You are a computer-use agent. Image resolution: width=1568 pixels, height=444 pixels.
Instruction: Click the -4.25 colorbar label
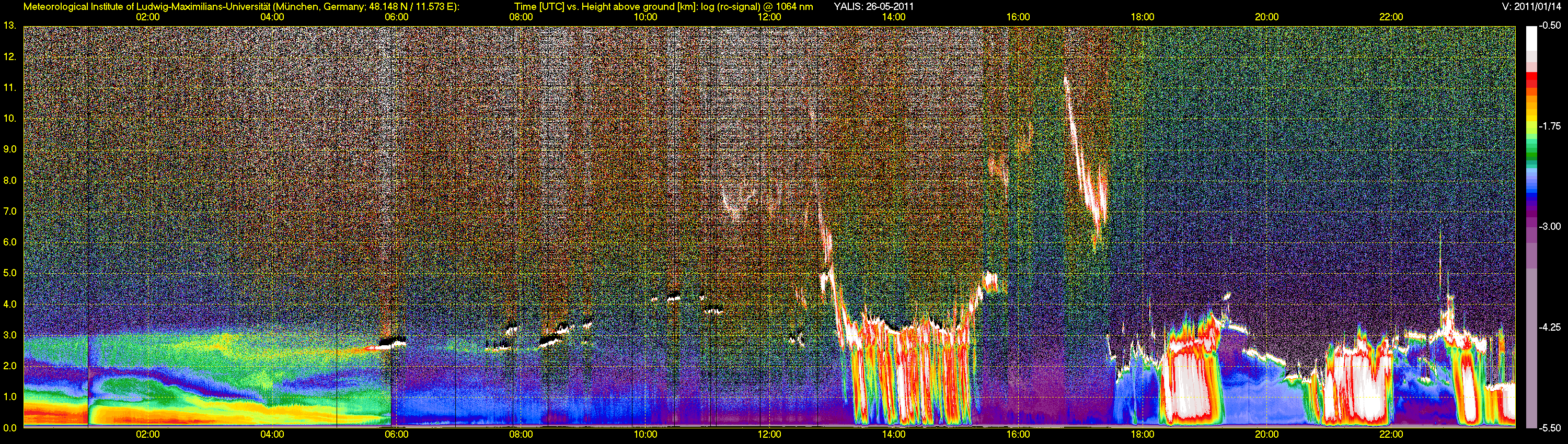pyautogui.click(x=1550, y=327)
